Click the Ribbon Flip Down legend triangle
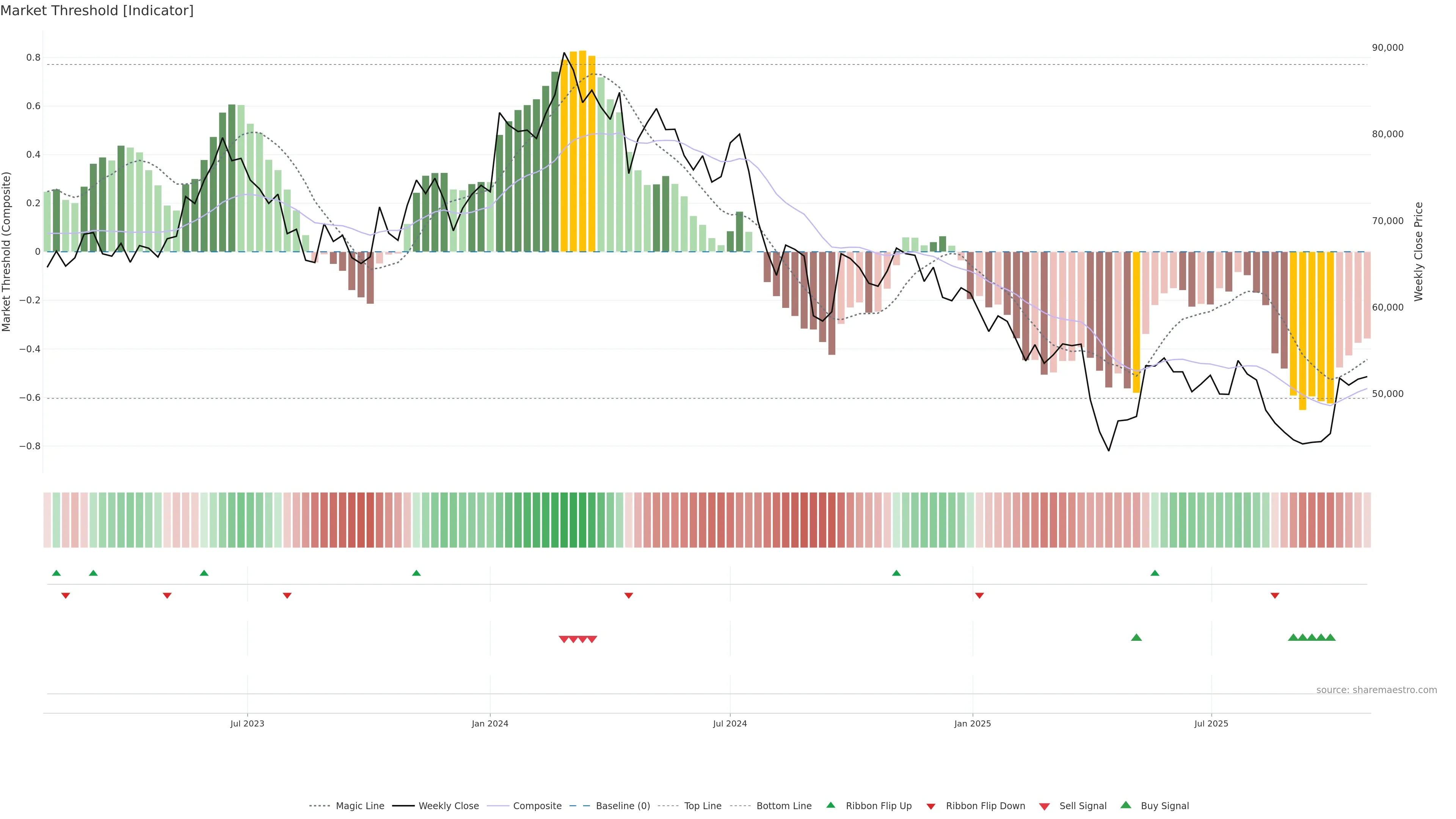 click(931, 806)
